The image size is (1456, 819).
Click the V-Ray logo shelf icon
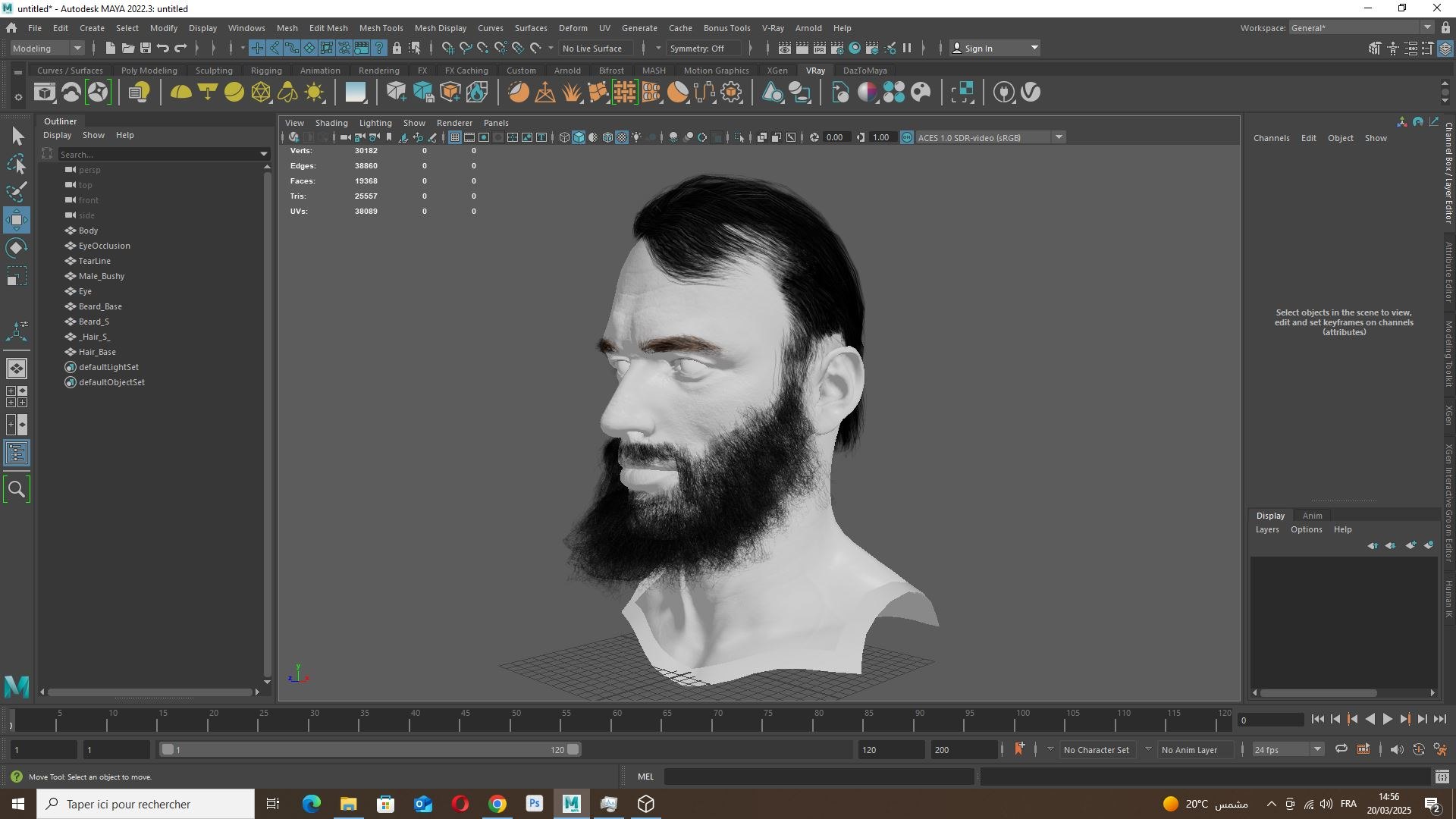coord(1031,93)
